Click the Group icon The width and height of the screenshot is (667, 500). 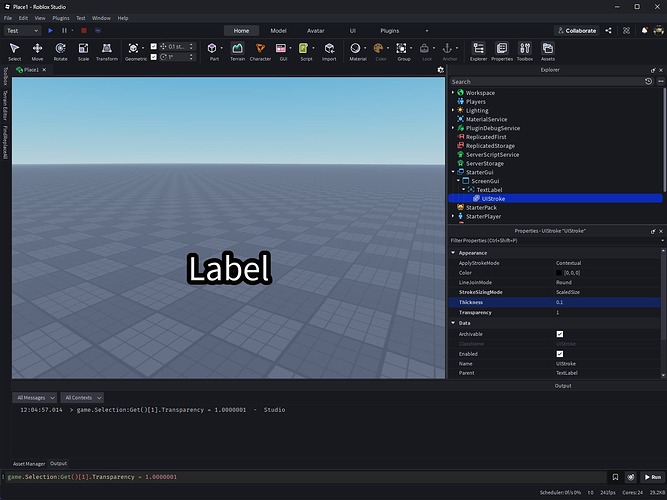click(401, 49)
